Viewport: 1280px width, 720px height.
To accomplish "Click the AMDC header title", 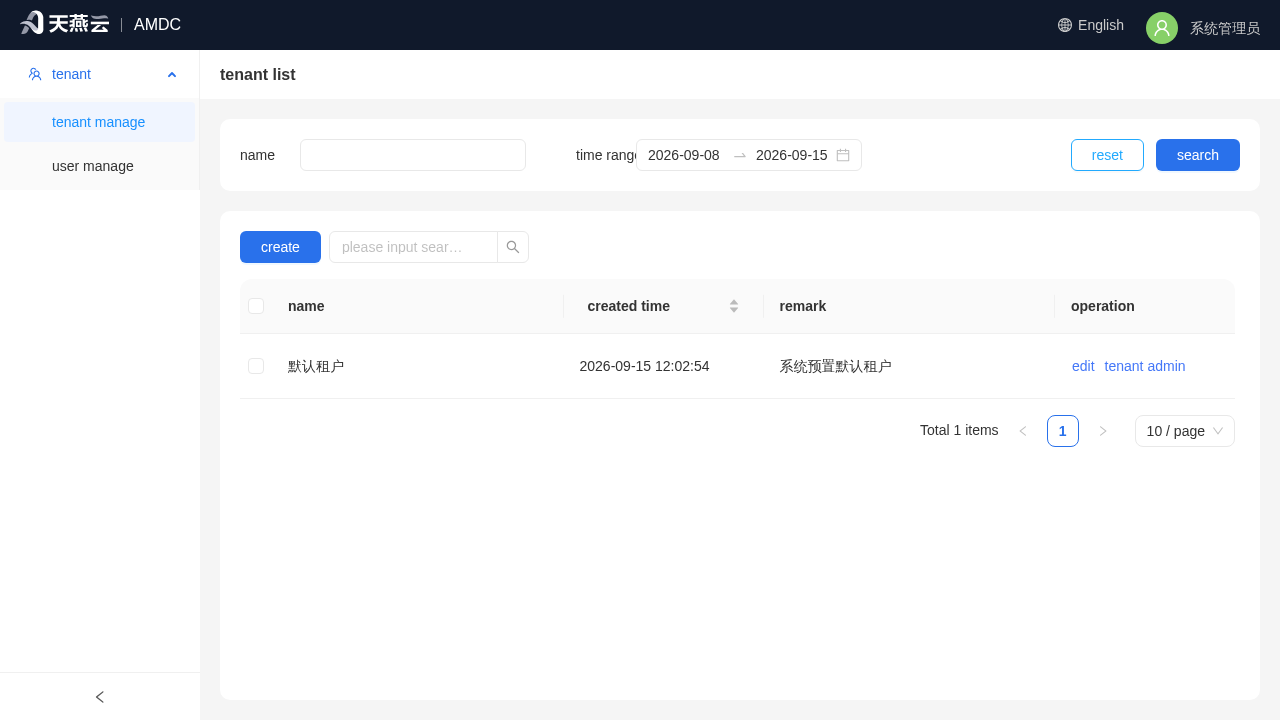I will [157, 25].
